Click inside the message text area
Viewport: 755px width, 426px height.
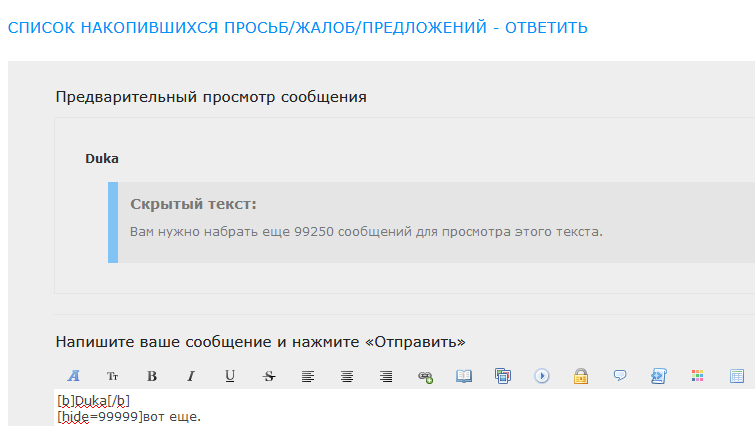[404, 407]
